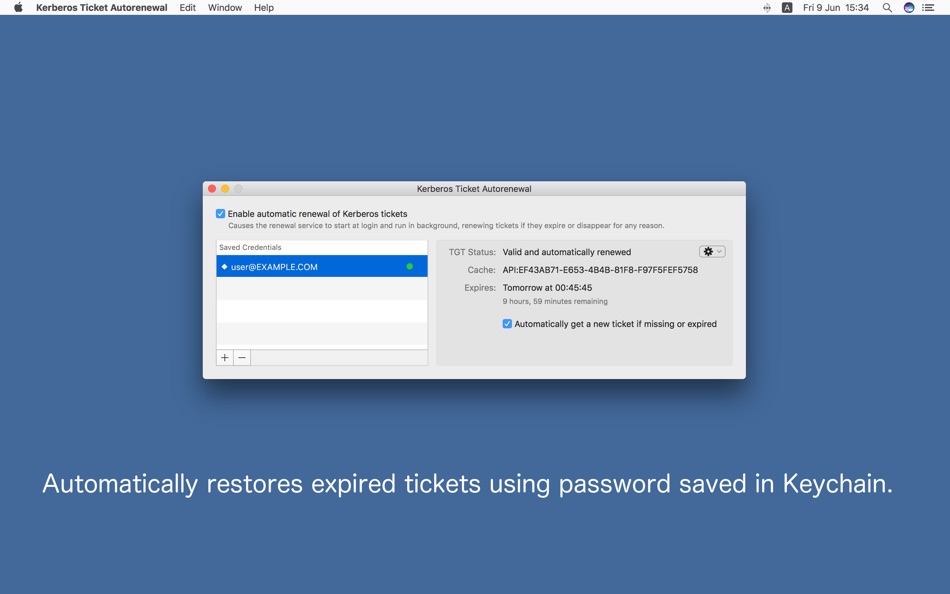Viewport: 950px width, 594px height.
Task: Open Kerberos Ticket Autorenewal app menu
Action: point(101,7)
